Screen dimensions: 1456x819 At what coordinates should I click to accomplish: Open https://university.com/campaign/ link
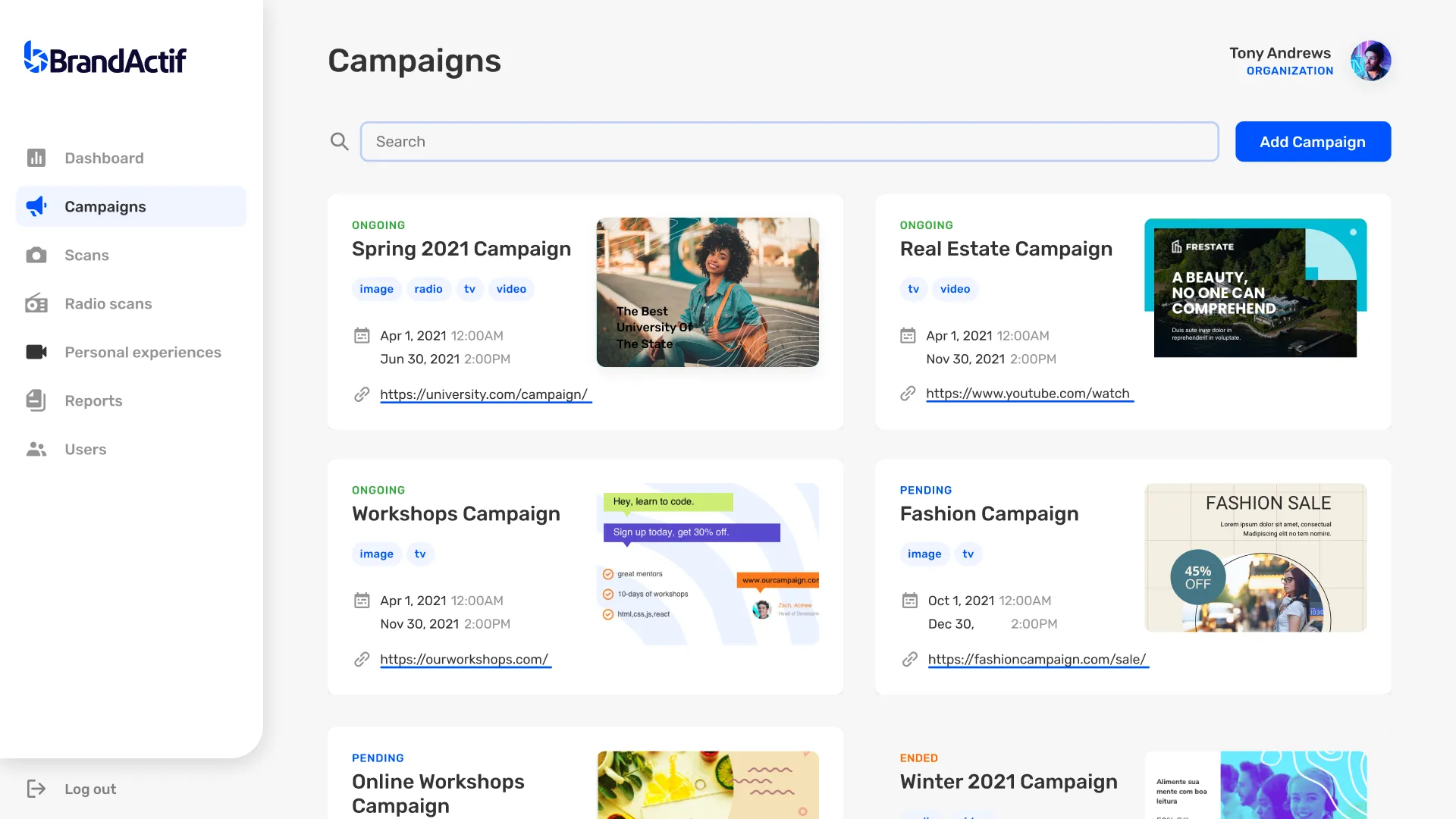tap(485, 394)
